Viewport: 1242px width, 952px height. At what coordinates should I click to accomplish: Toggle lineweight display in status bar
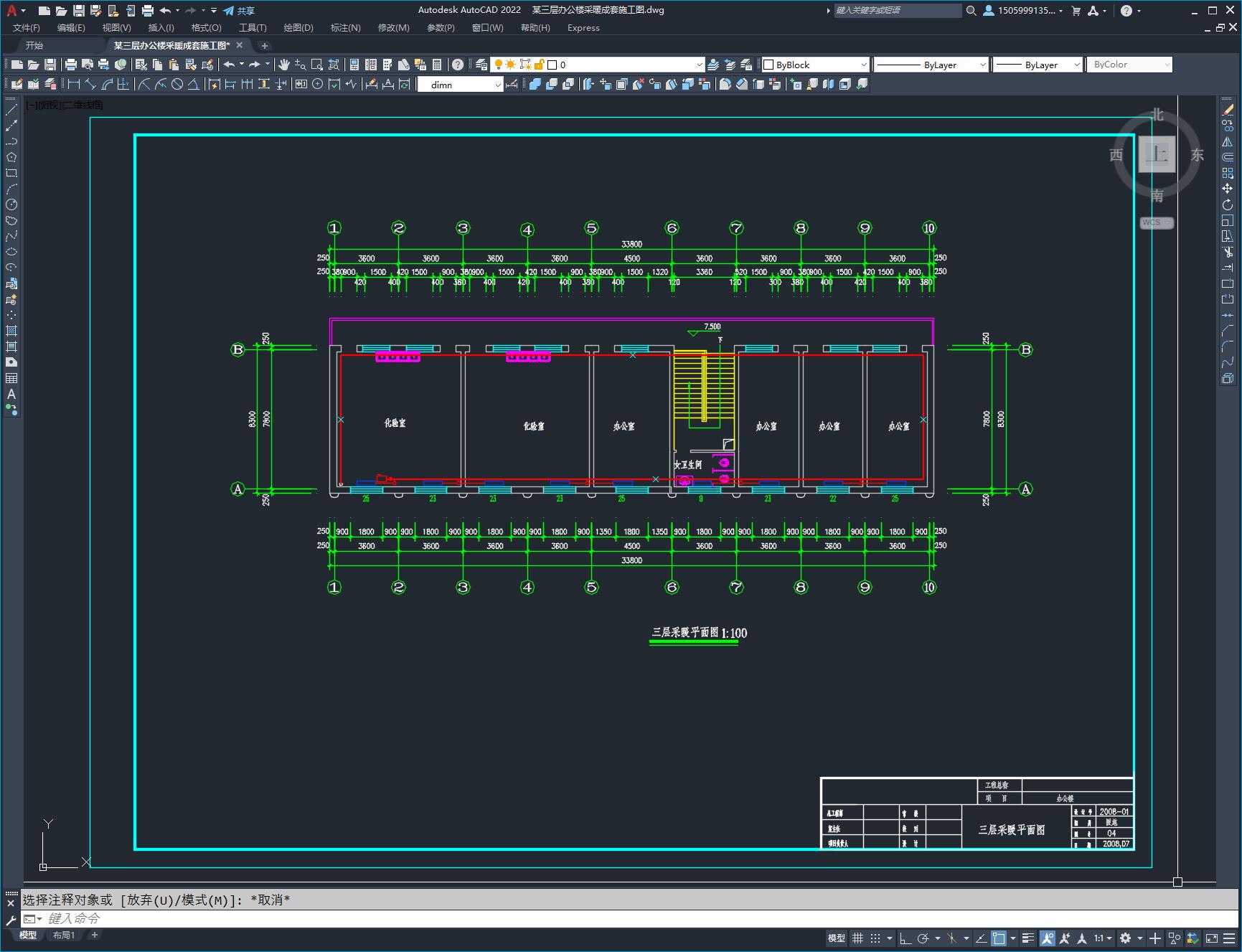(x=1028, y=938)
